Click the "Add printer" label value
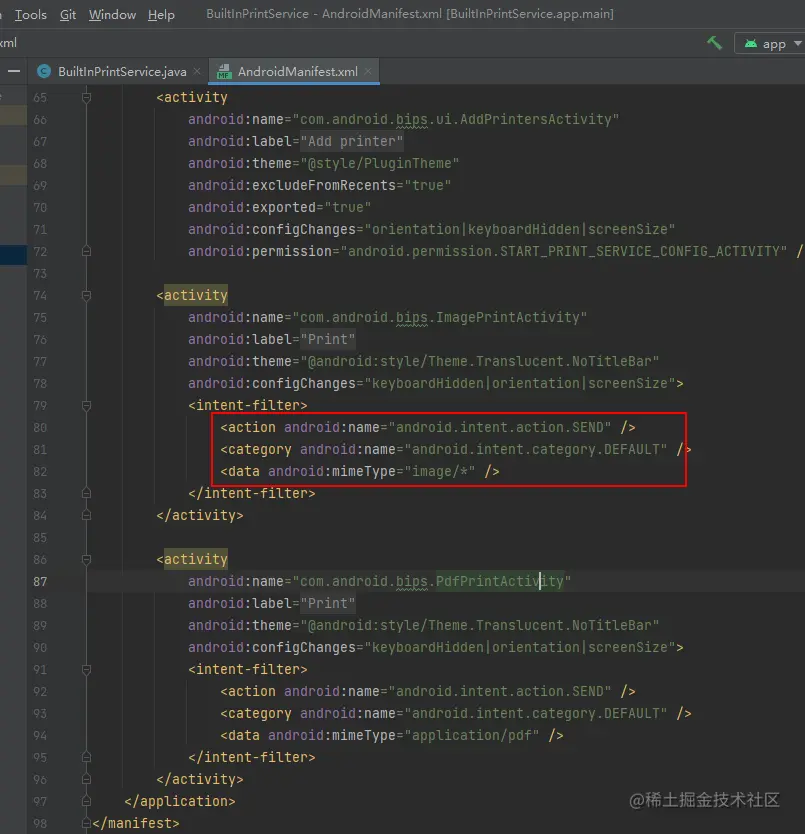The image size is (805, 834). tap(352, 141)
